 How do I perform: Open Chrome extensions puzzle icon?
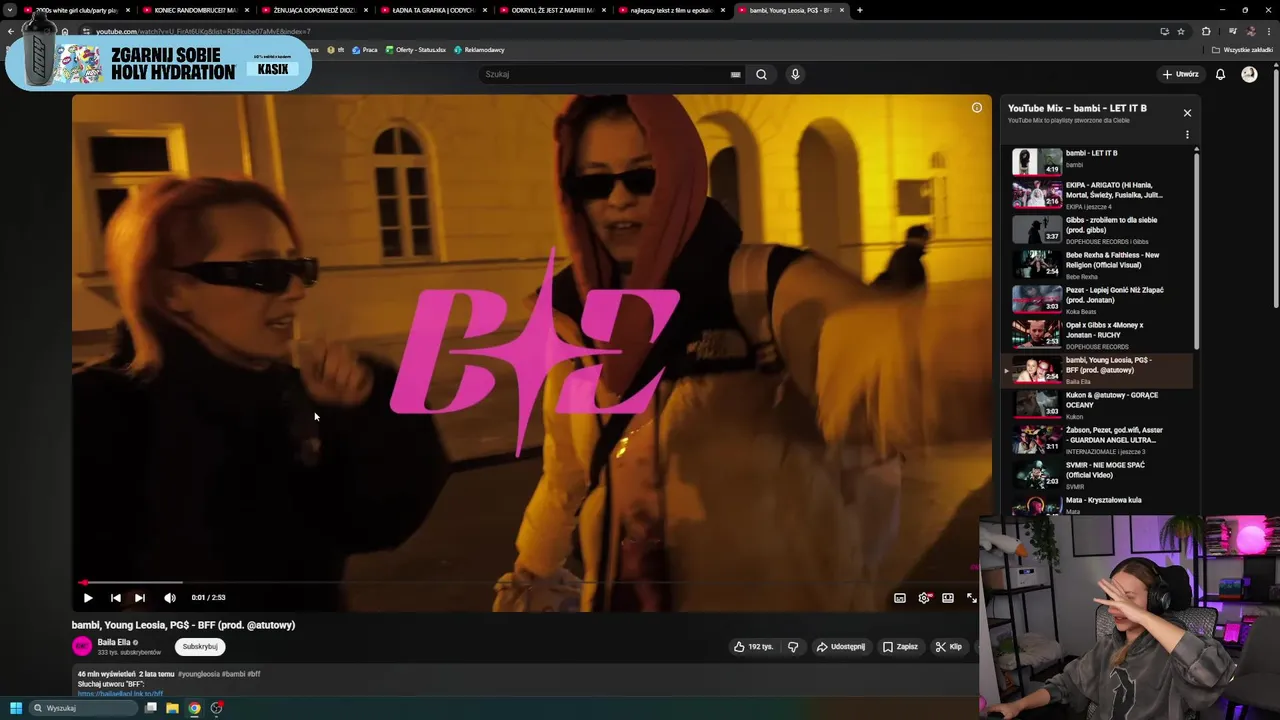[1206, 31]
